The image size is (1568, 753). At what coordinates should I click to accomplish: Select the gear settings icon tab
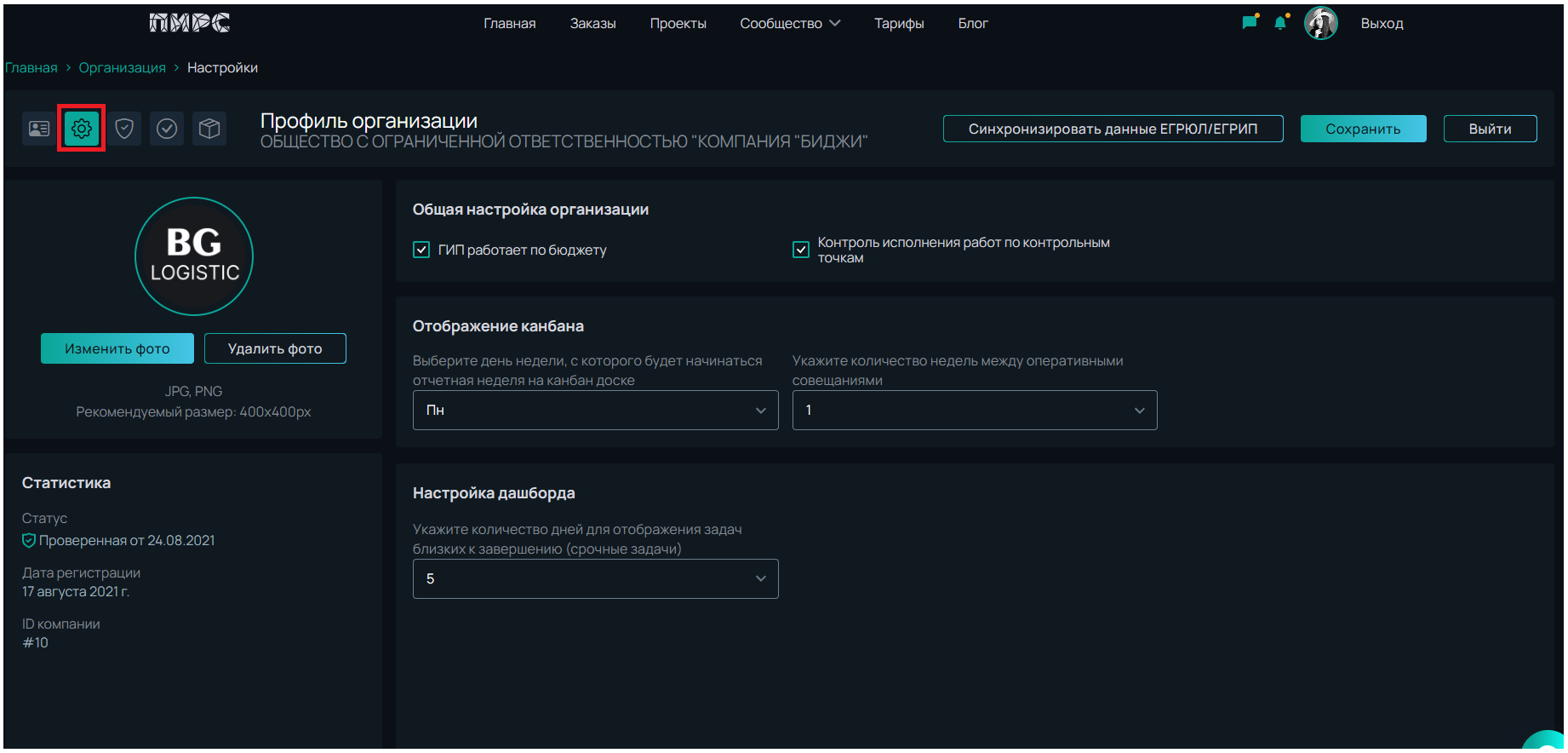[x=82, y=129]
